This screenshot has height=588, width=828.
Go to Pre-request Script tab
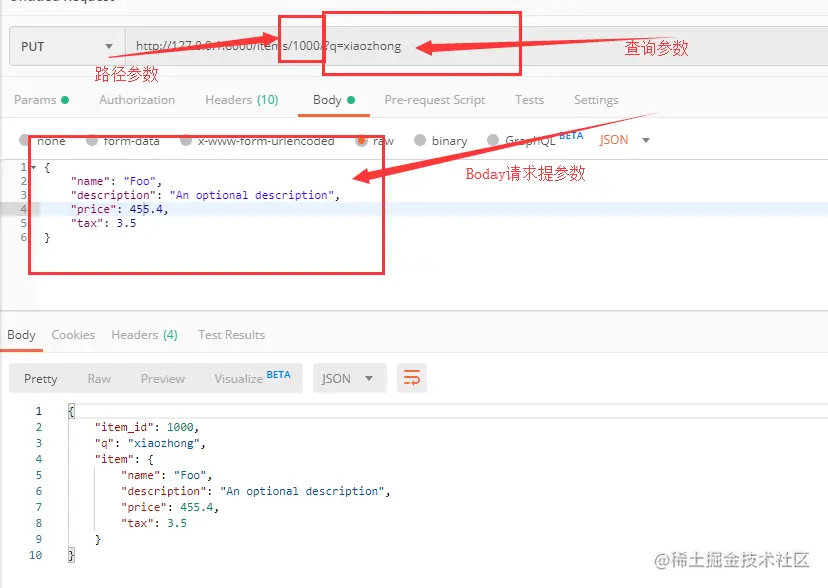coord(435,100)
